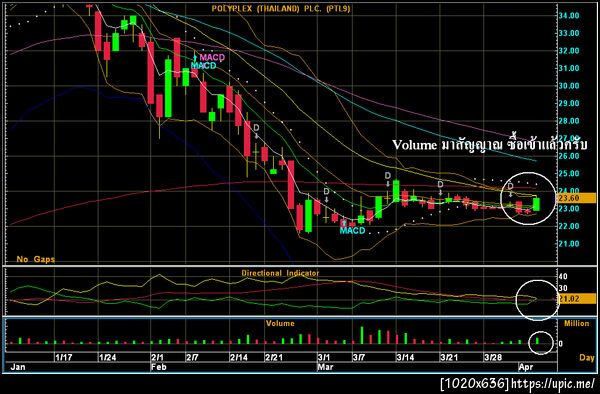
Task: Click the Directional Indicator panel title
Action: [x=280, y=273]
